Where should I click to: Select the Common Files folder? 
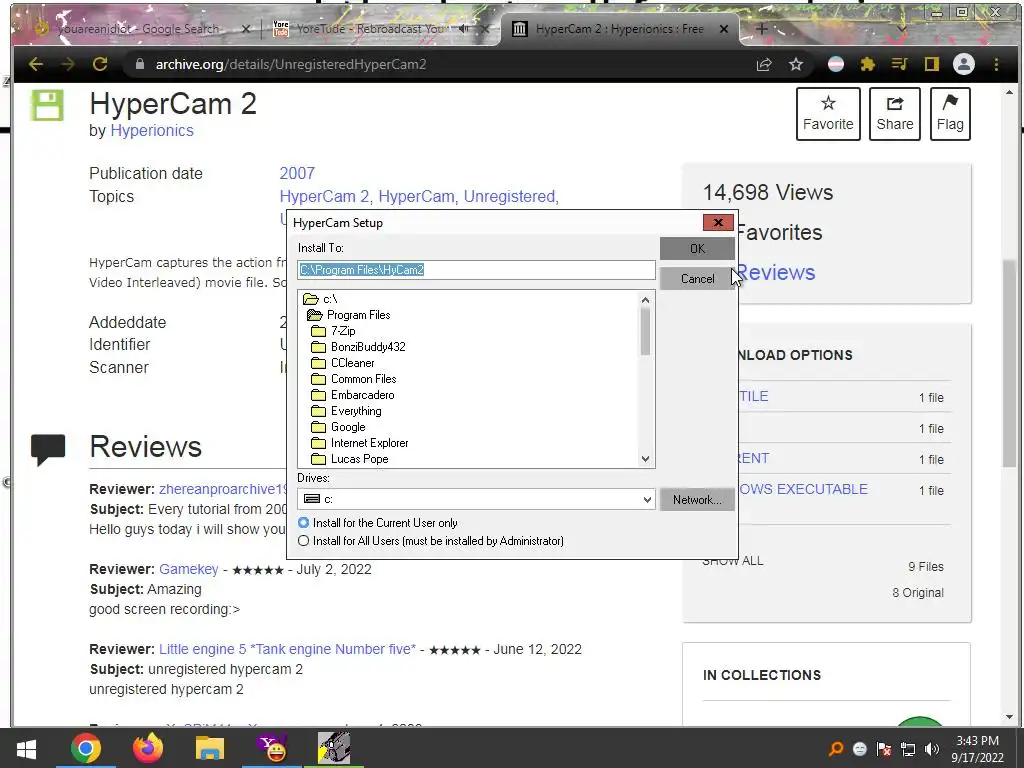(354, 379)
